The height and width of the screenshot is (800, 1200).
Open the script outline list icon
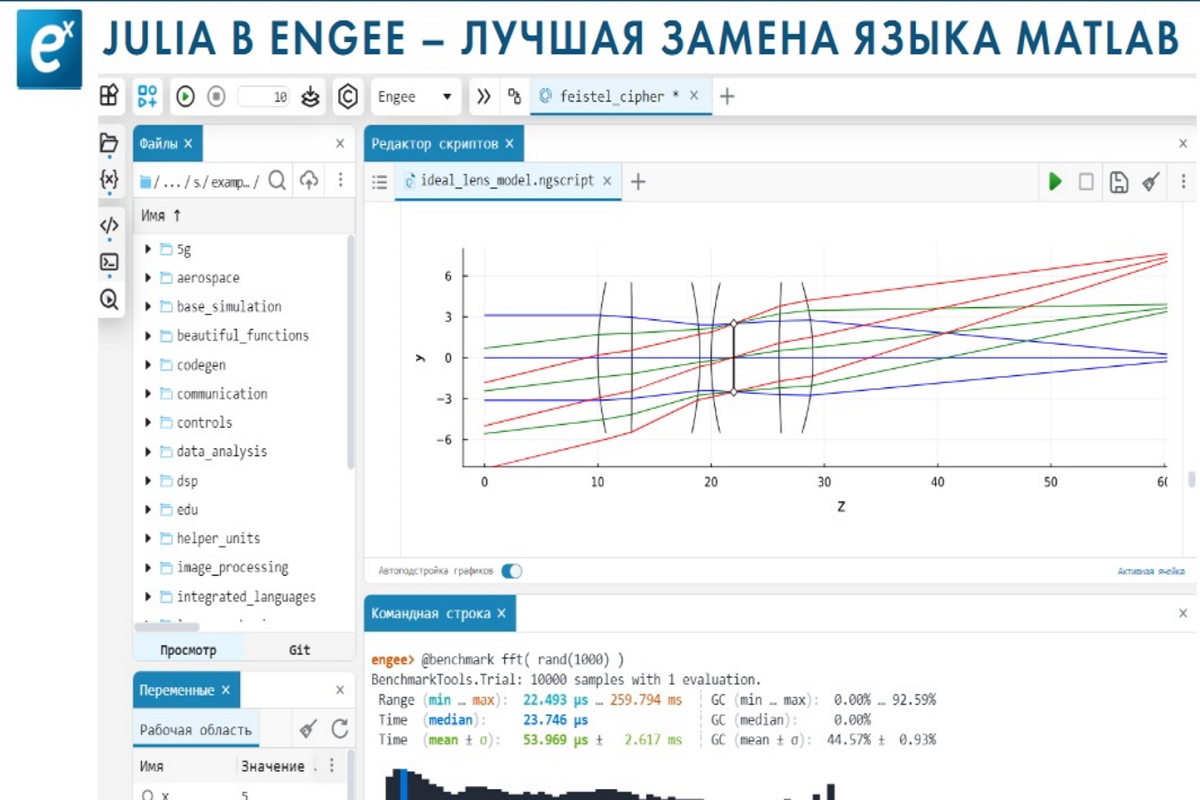pyautogui.click(x=380, y=182)
